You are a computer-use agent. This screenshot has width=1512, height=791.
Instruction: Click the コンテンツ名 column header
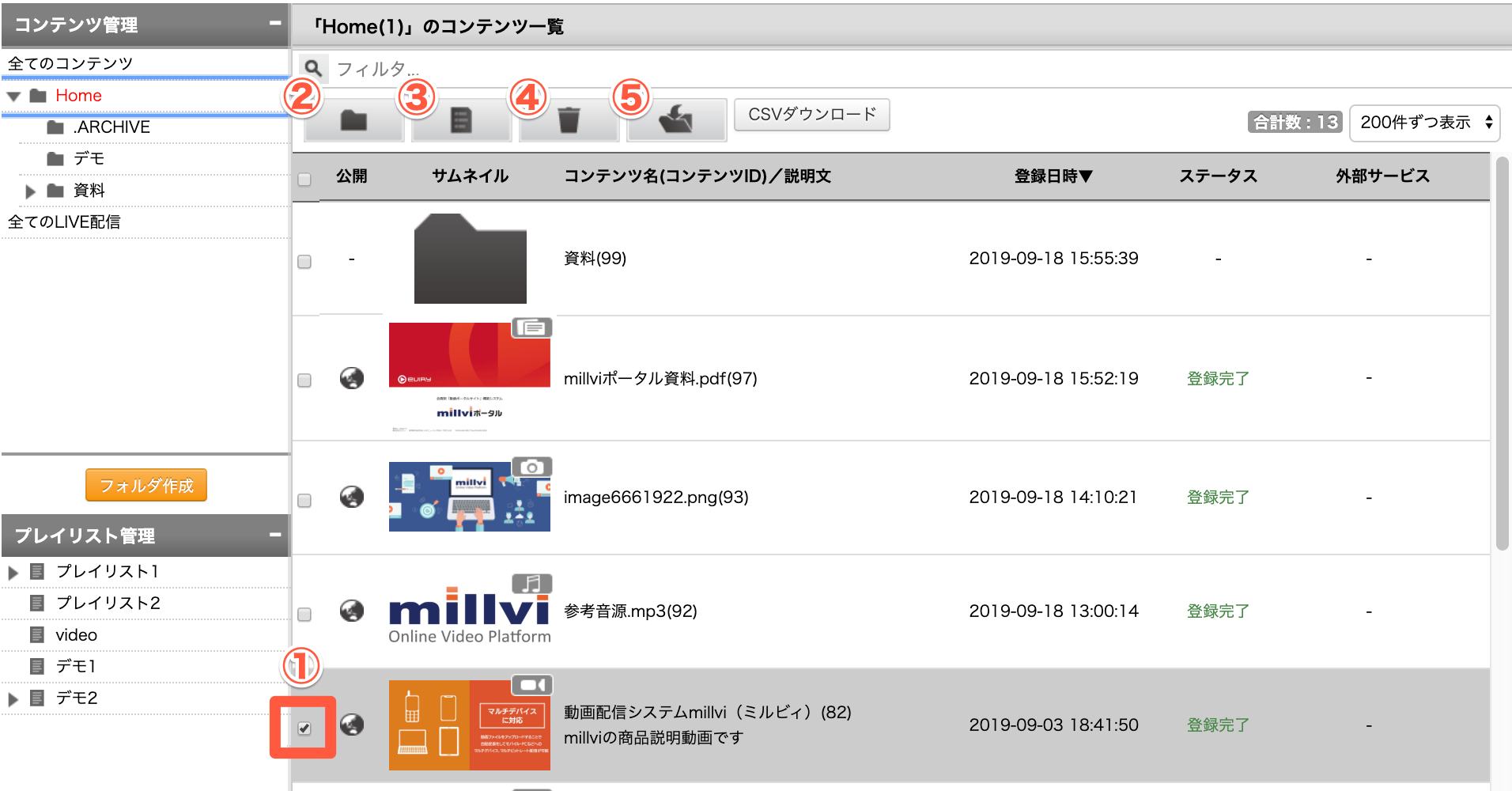(x=697, y=176)
